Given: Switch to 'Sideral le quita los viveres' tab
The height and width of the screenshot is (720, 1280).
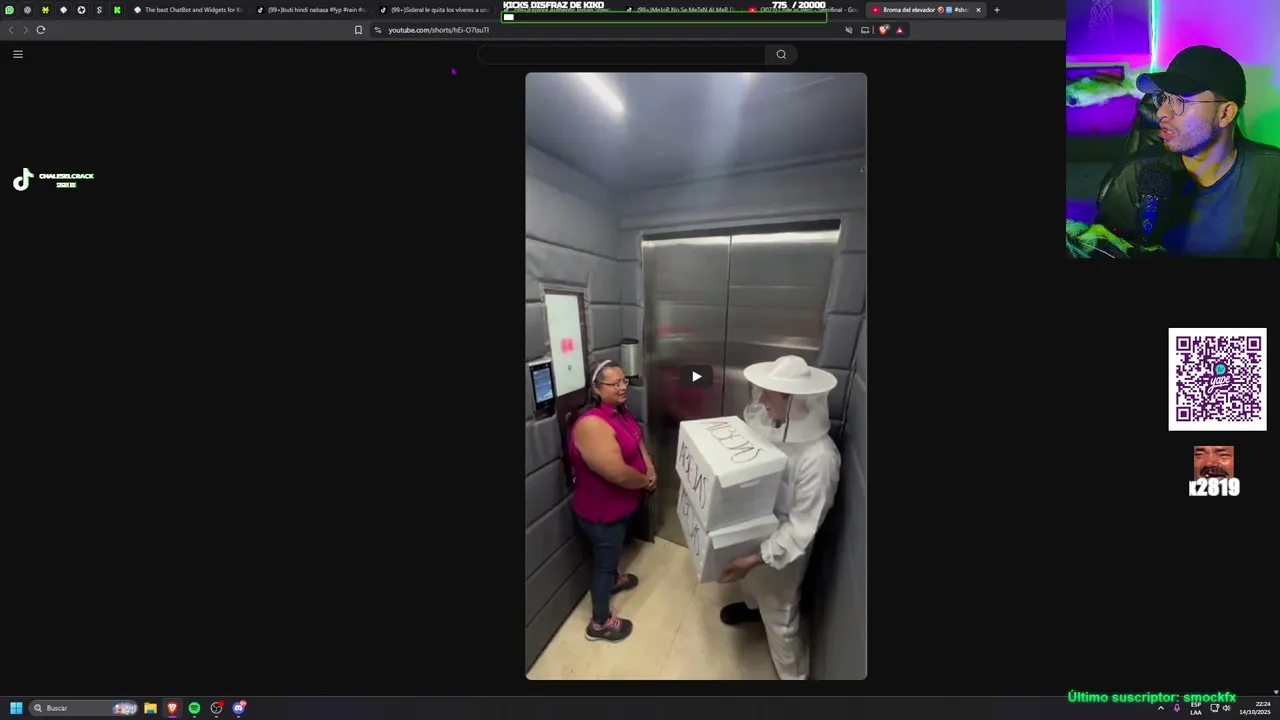Looking at the screenshot, I should click(434, 10).
